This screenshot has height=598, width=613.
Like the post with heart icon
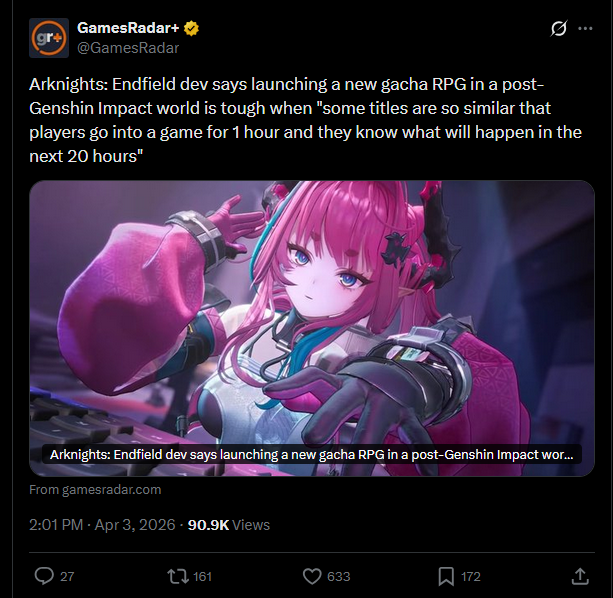(312, 577)
